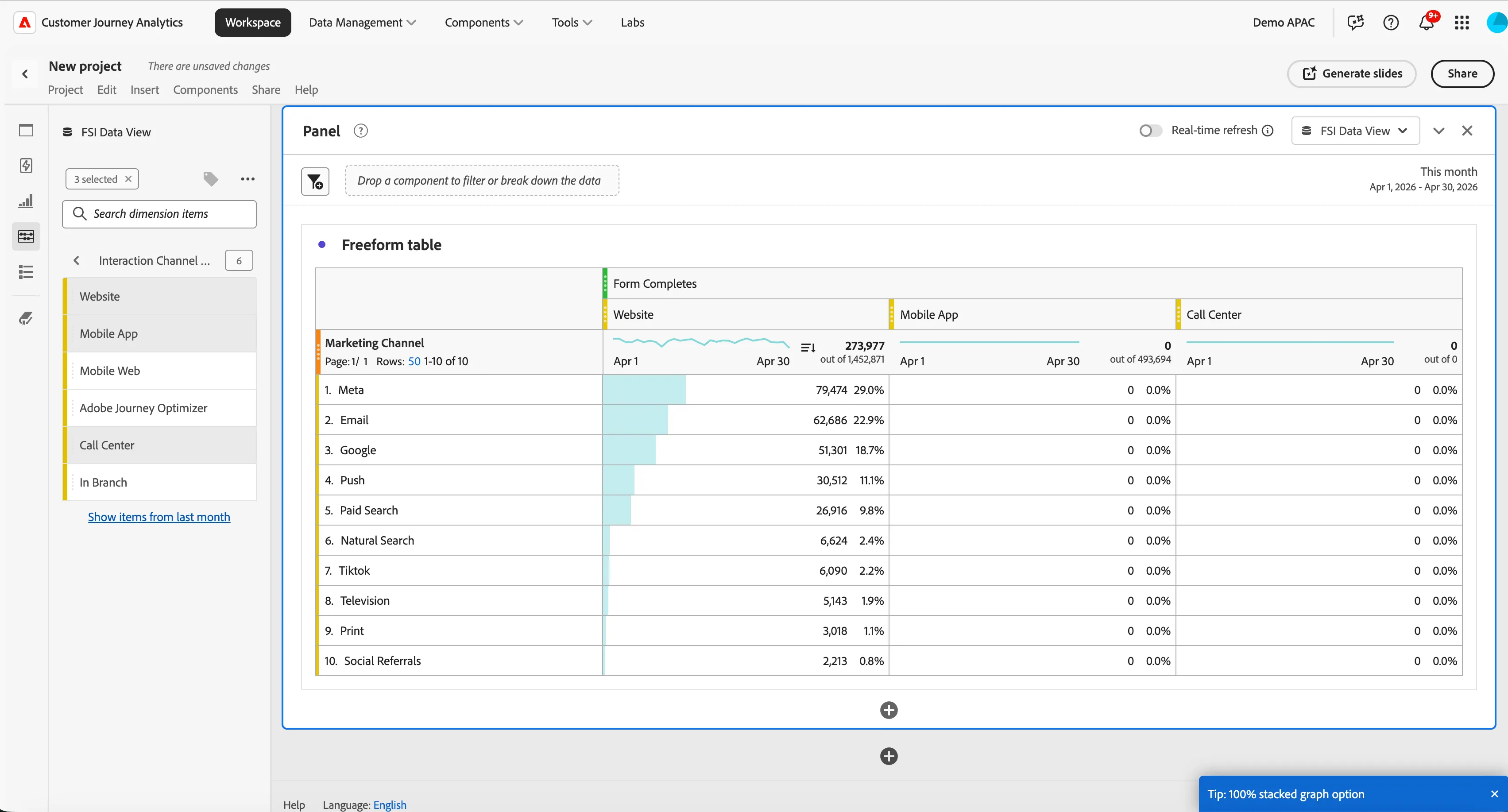Click the Generate slides button

[x=1352, y=74]
